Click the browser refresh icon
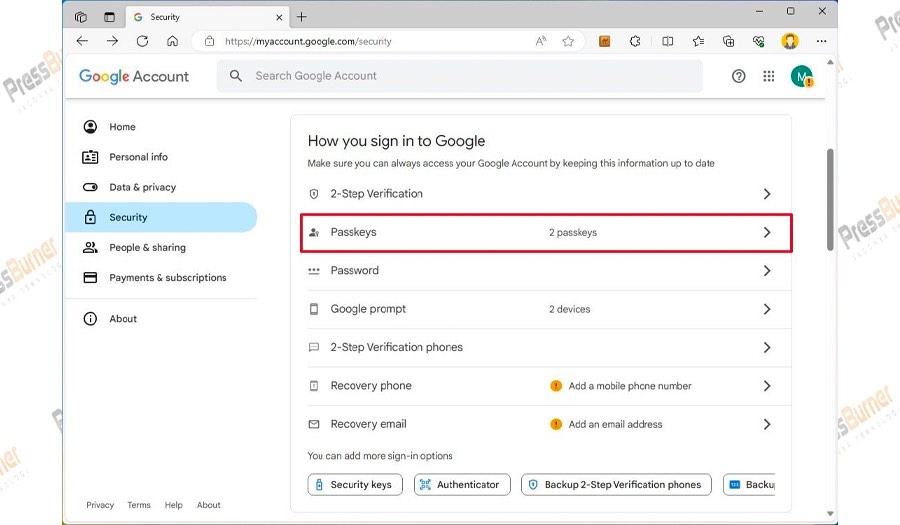Image resolution: width=900 pixels, height=525 pixels. tap(142, 41)
